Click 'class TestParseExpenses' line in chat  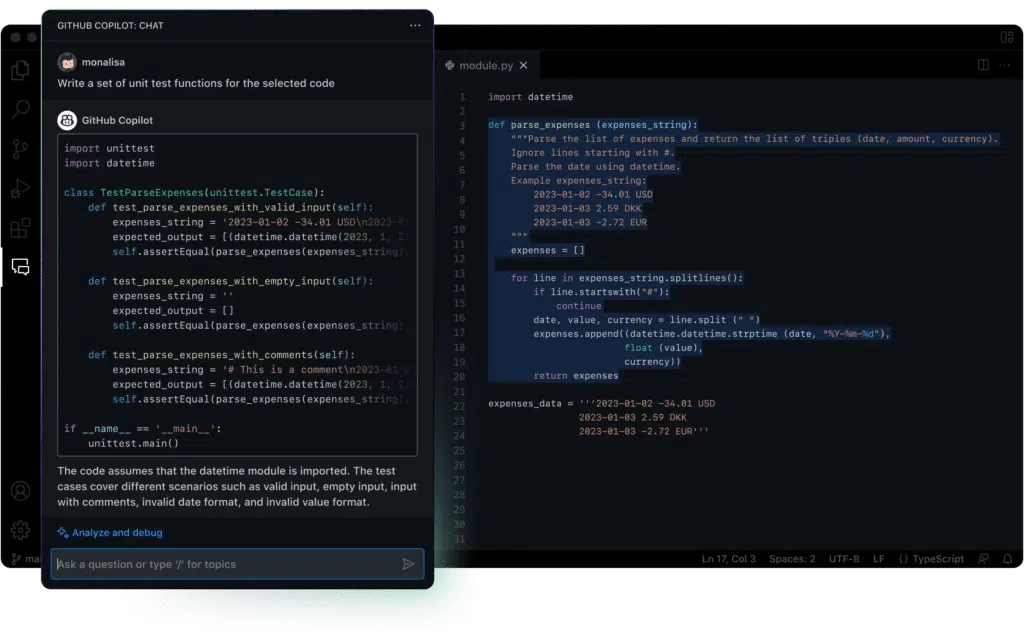point(194,193)
